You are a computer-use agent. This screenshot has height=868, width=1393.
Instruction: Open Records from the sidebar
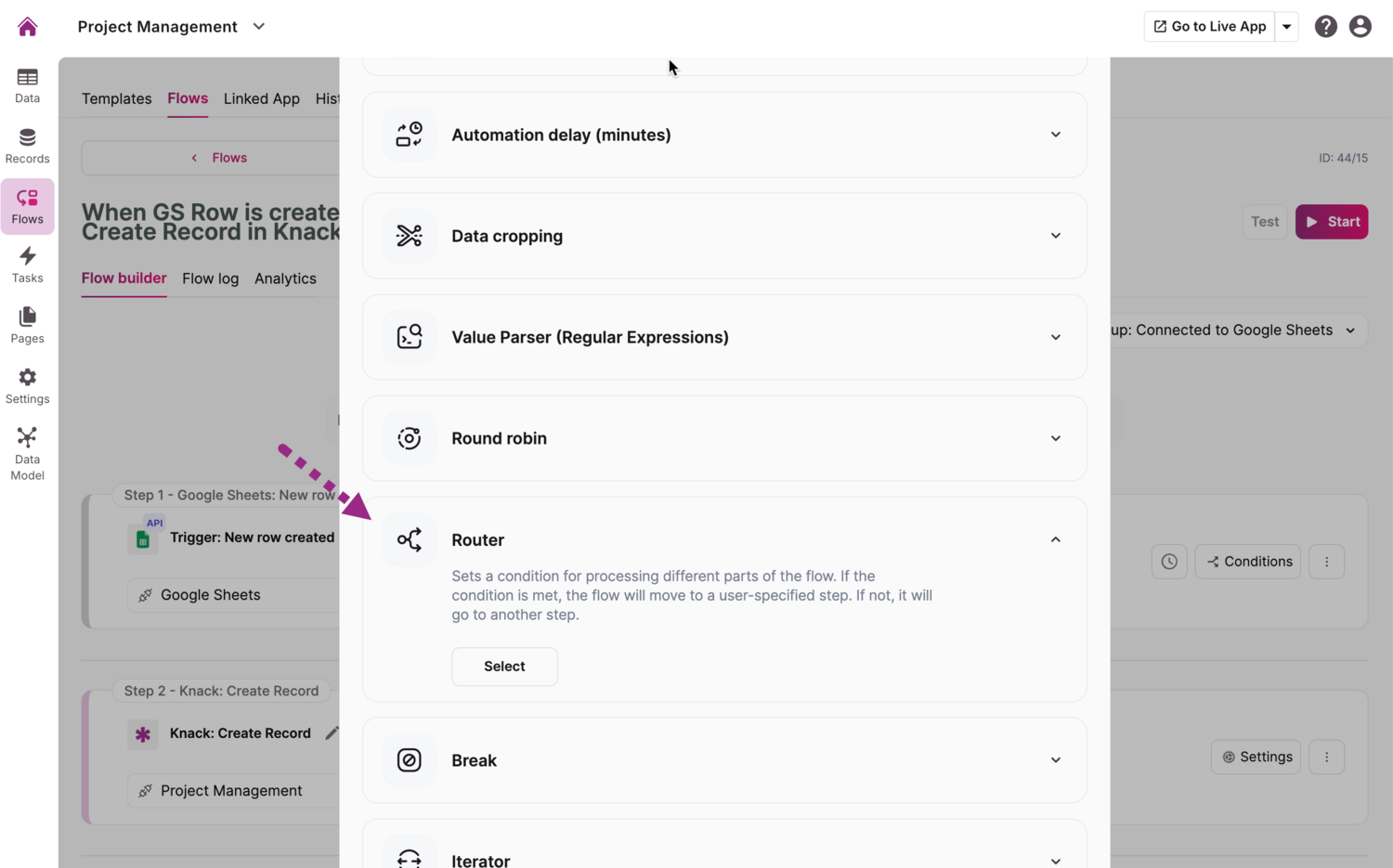point(28,147)
